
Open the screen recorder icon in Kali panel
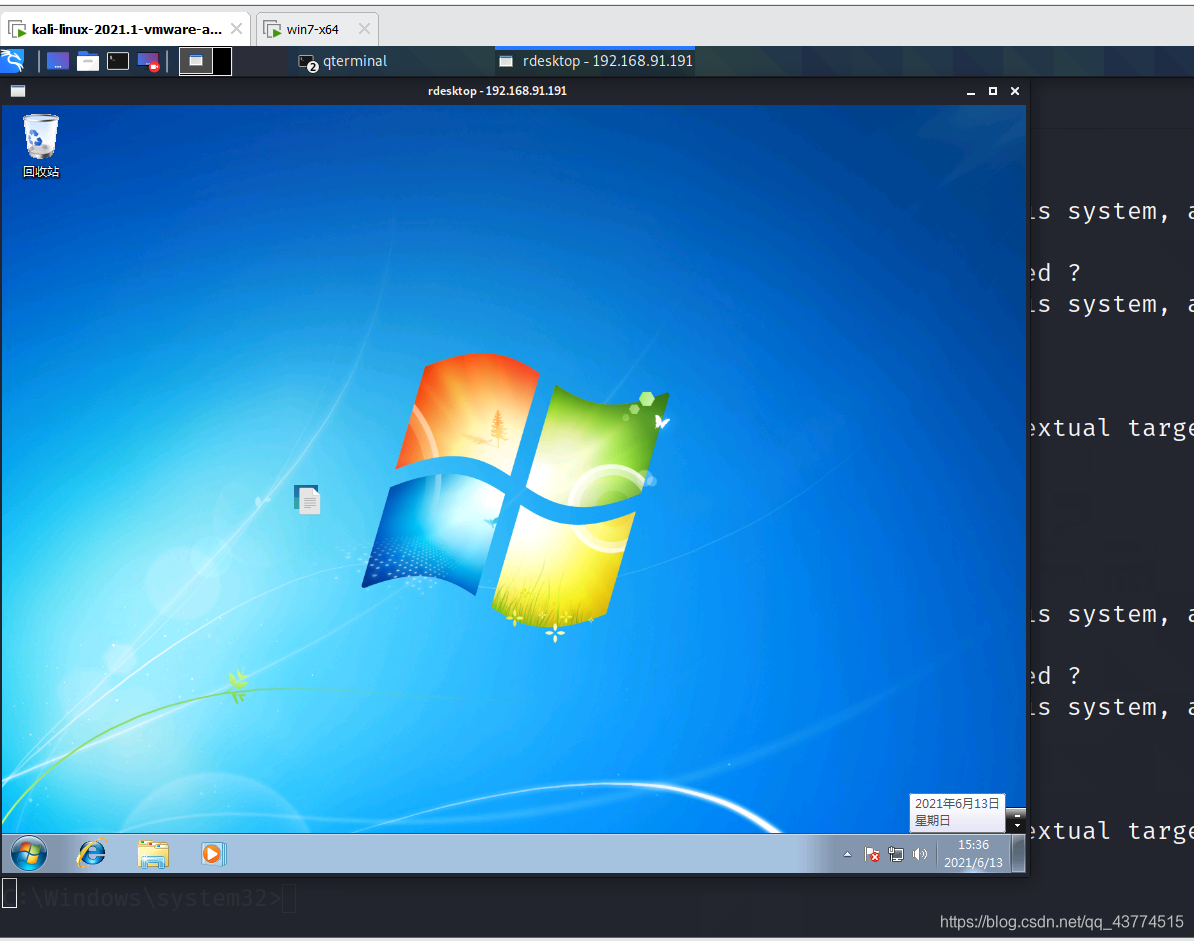[x=148, y=62]
